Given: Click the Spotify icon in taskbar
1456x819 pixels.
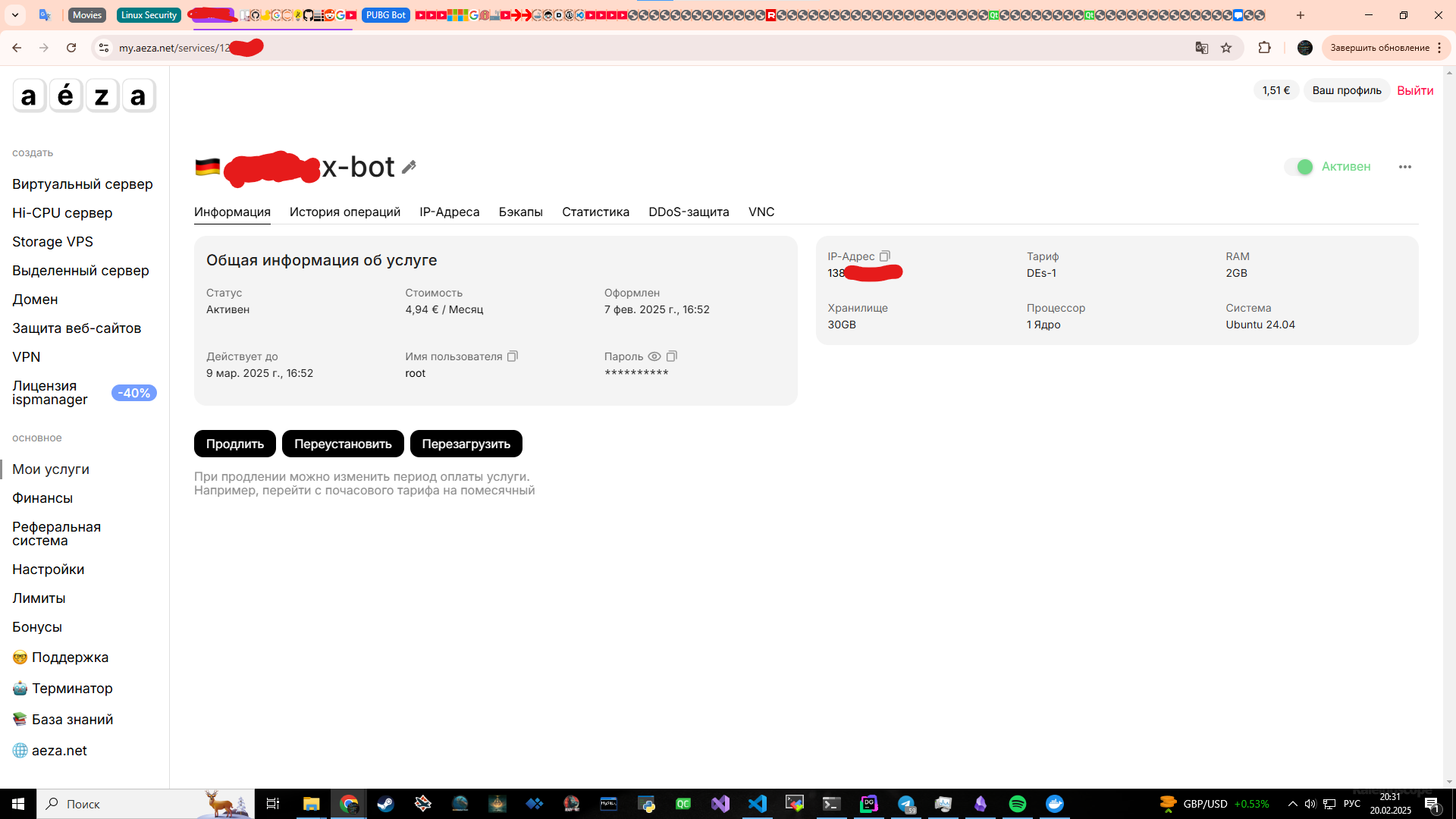Looking at the screenshot, I should click(x=1017, y=804).
